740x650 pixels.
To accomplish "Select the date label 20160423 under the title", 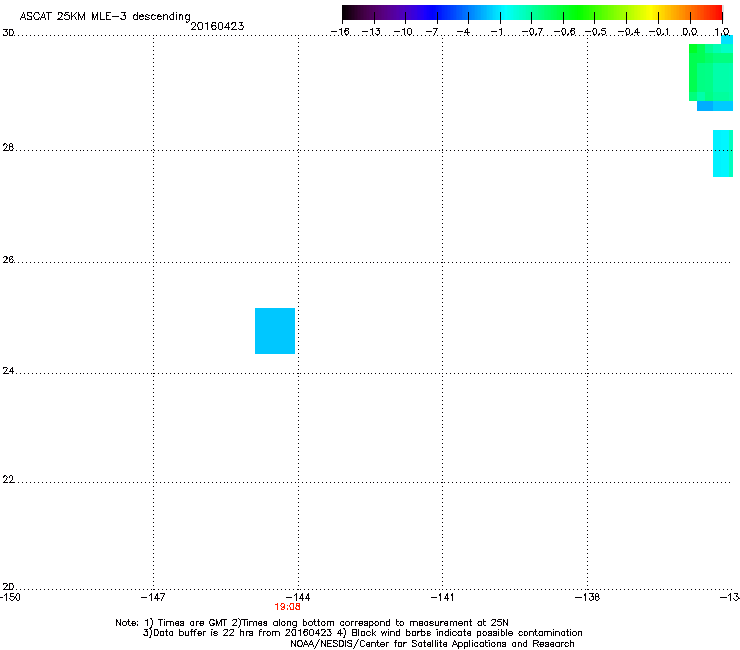I will click(217, 26).
